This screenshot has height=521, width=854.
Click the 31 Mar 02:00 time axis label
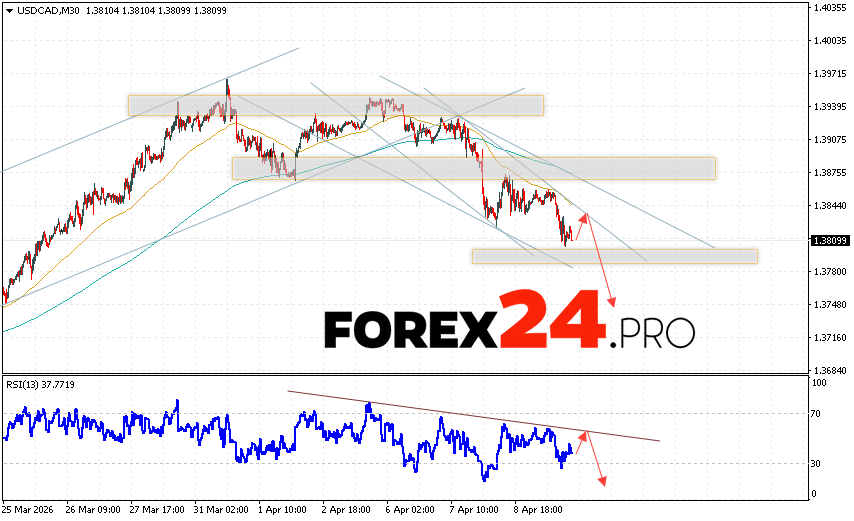221,508
